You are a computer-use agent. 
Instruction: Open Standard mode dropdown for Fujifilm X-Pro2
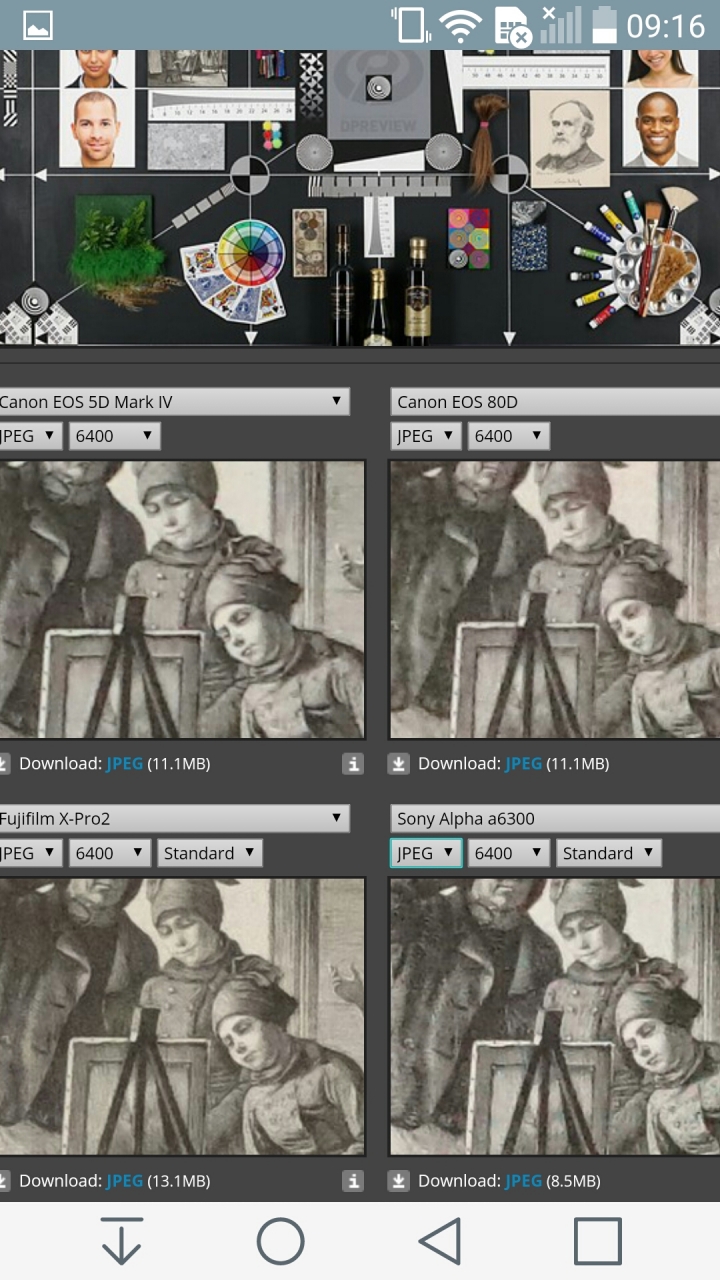210,853
